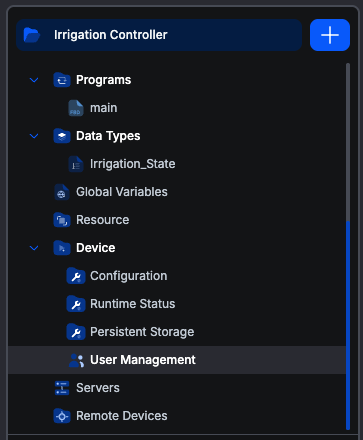Click the Irrigation Controller project folder icon
Screen dimensions: 363x440
[x=32, y=35]
